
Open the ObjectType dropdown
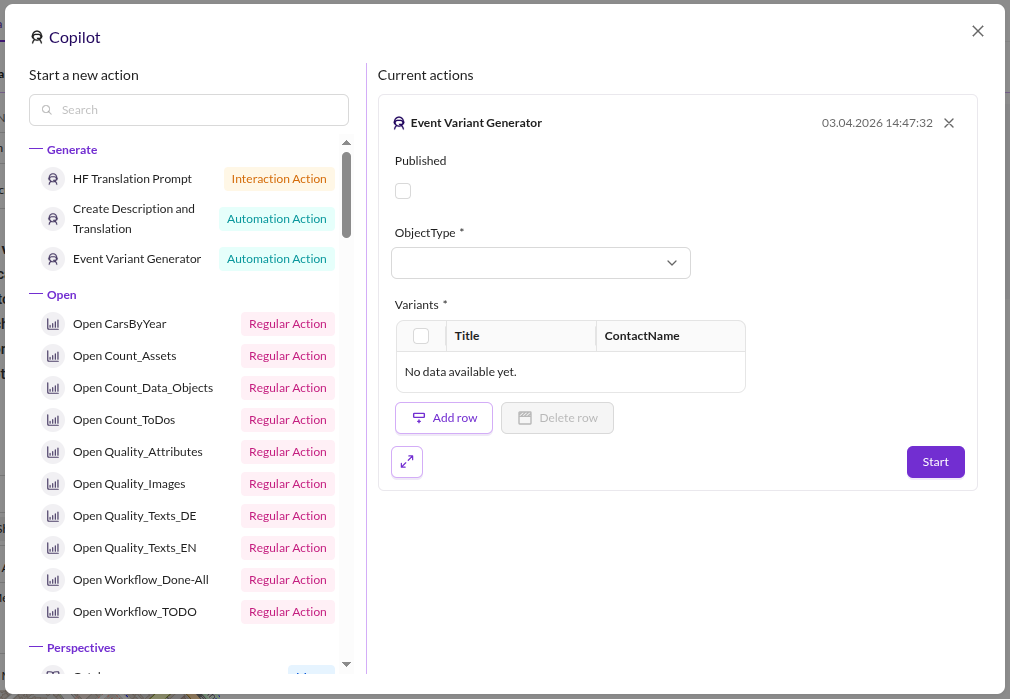coord(541,263)
